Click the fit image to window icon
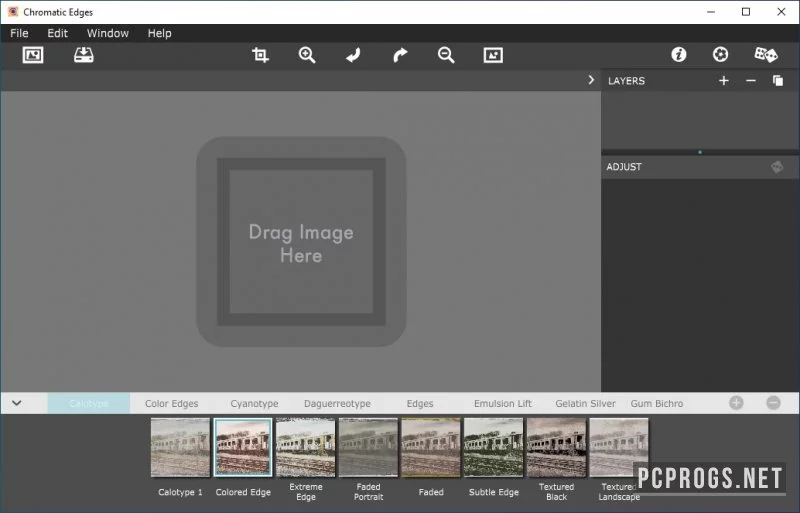 click(x=493, y=55)
